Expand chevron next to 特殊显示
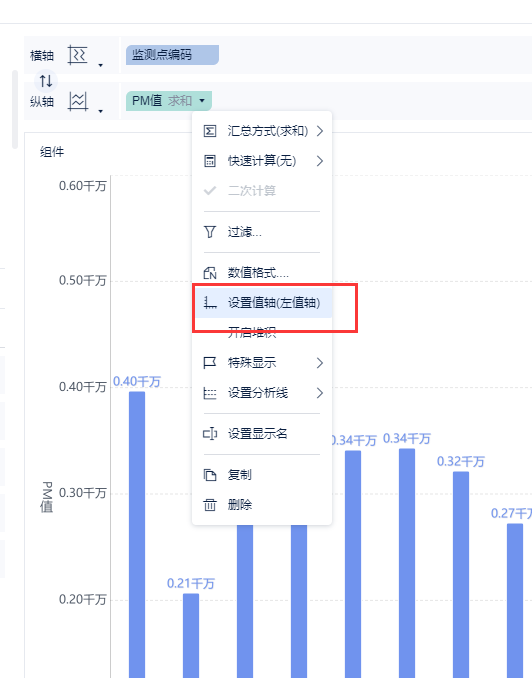The height and width of the screenshot is (678, 532). (320, 363)
